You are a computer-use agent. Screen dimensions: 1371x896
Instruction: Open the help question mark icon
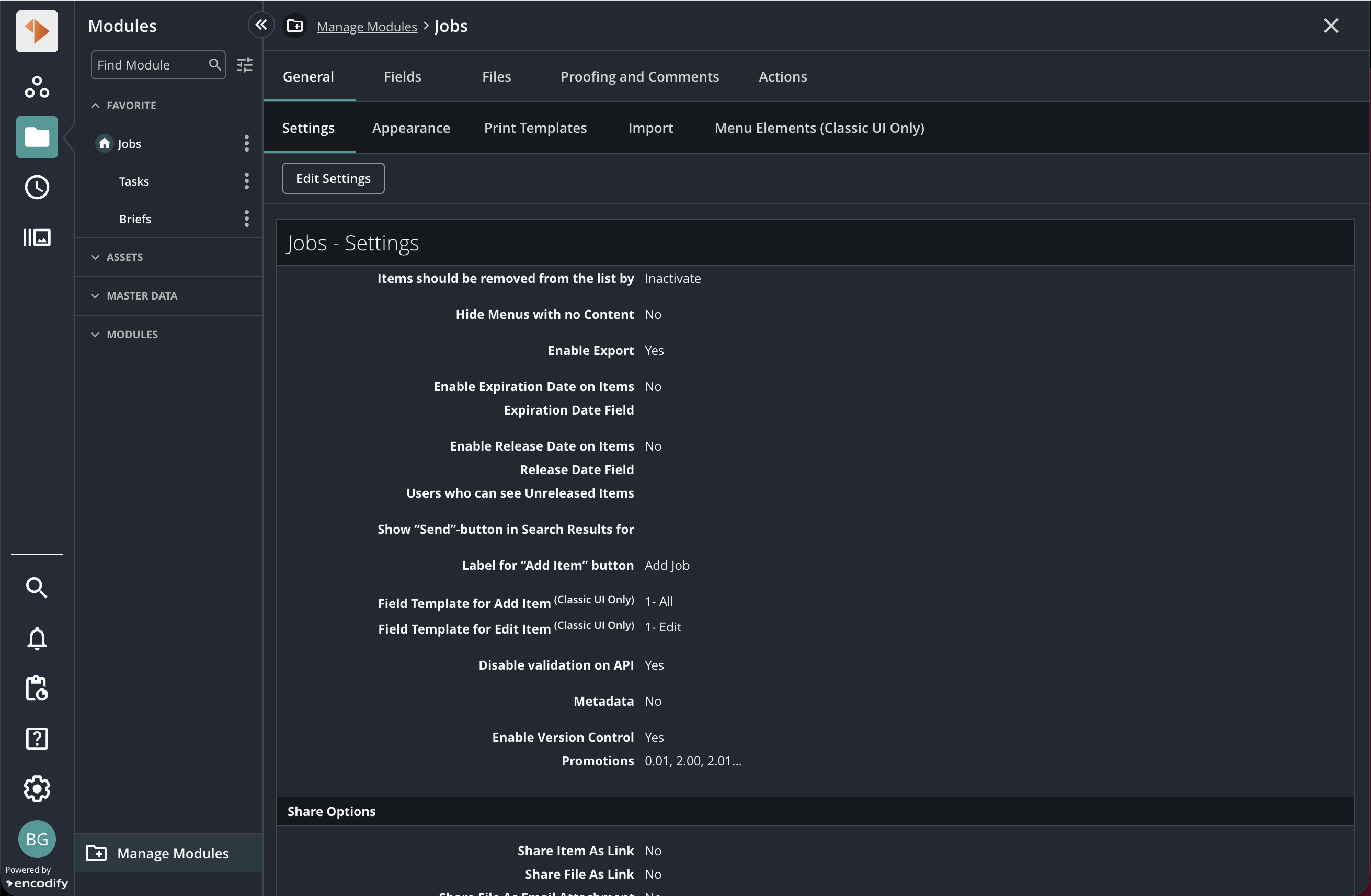point(37,738)
